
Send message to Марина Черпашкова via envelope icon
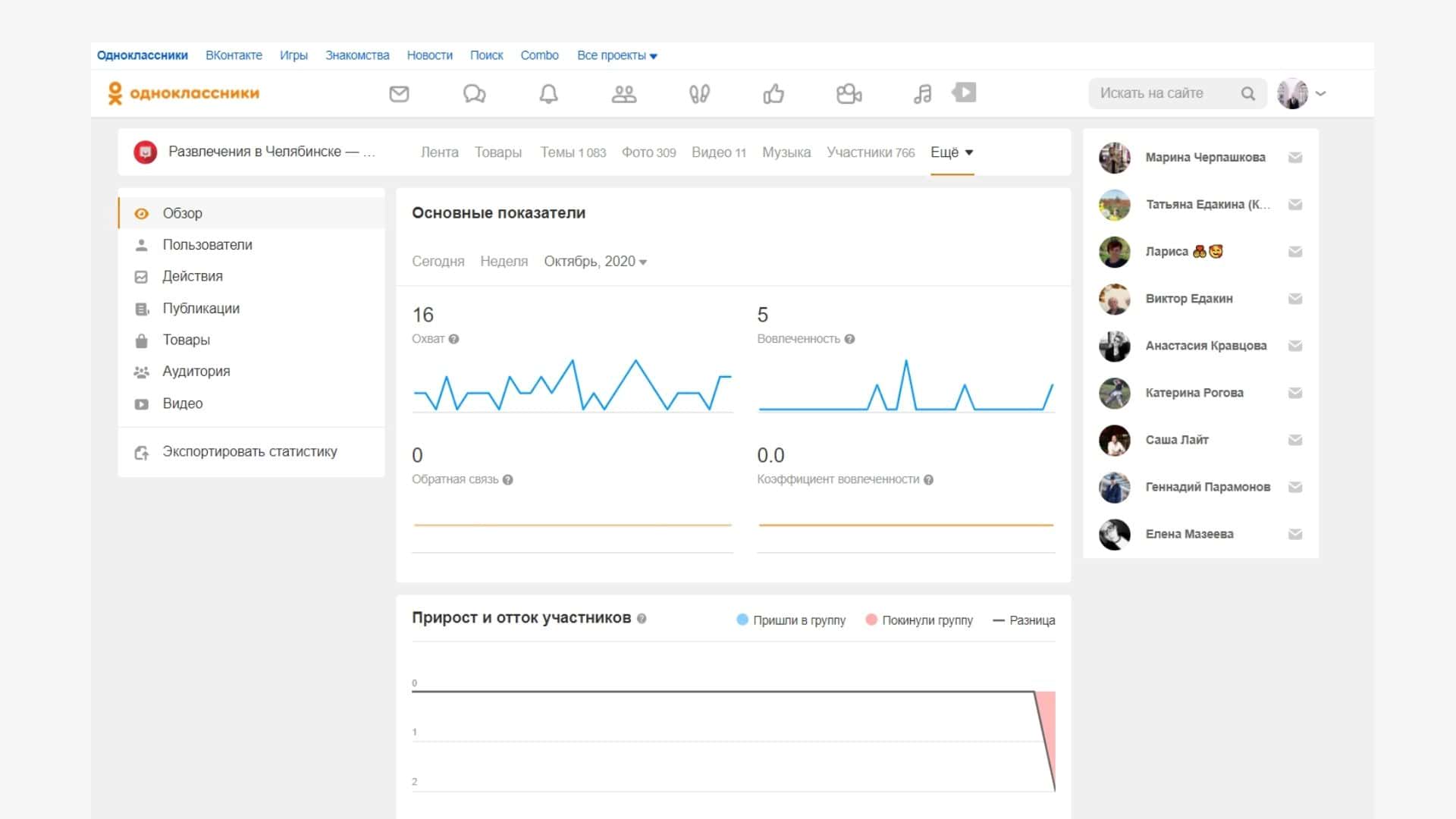tap(1295, 158)
